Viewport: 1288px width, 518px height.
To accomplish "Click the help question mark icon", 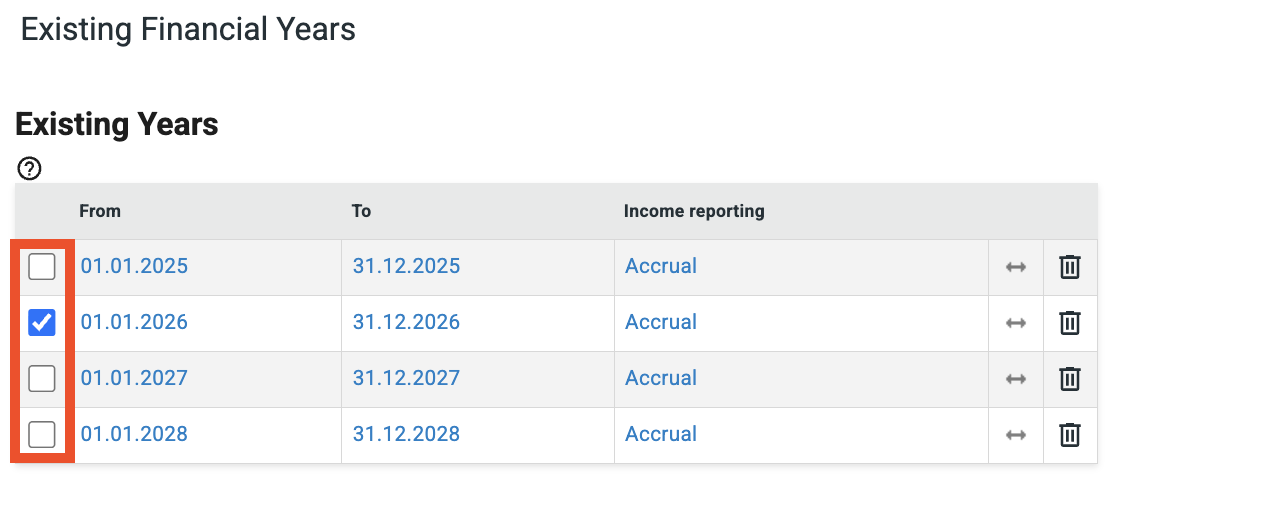I will [30, 168].
